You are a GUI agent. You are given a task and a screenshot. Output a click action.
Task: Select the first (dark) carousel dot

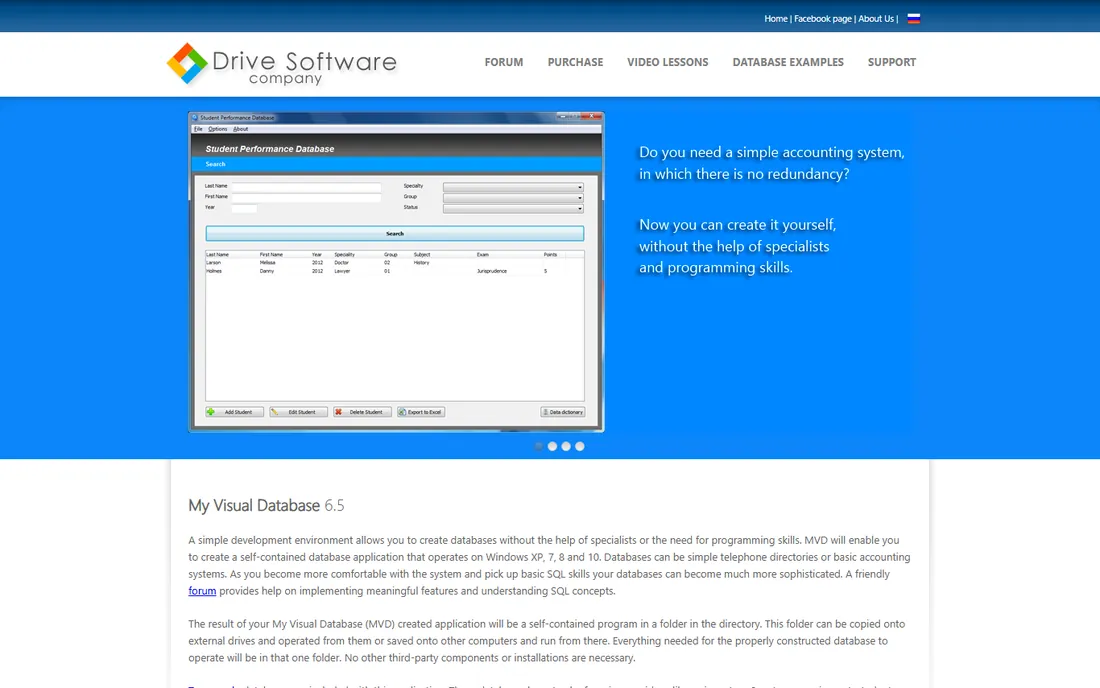pyautogui.click(x=539, y=446)
